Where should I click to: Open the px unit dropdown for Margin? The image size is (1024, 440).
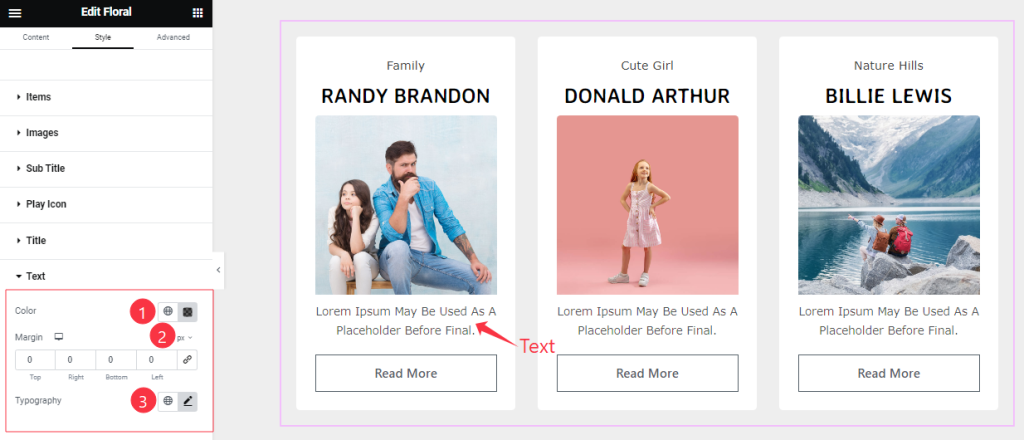[x=184, y=338]
